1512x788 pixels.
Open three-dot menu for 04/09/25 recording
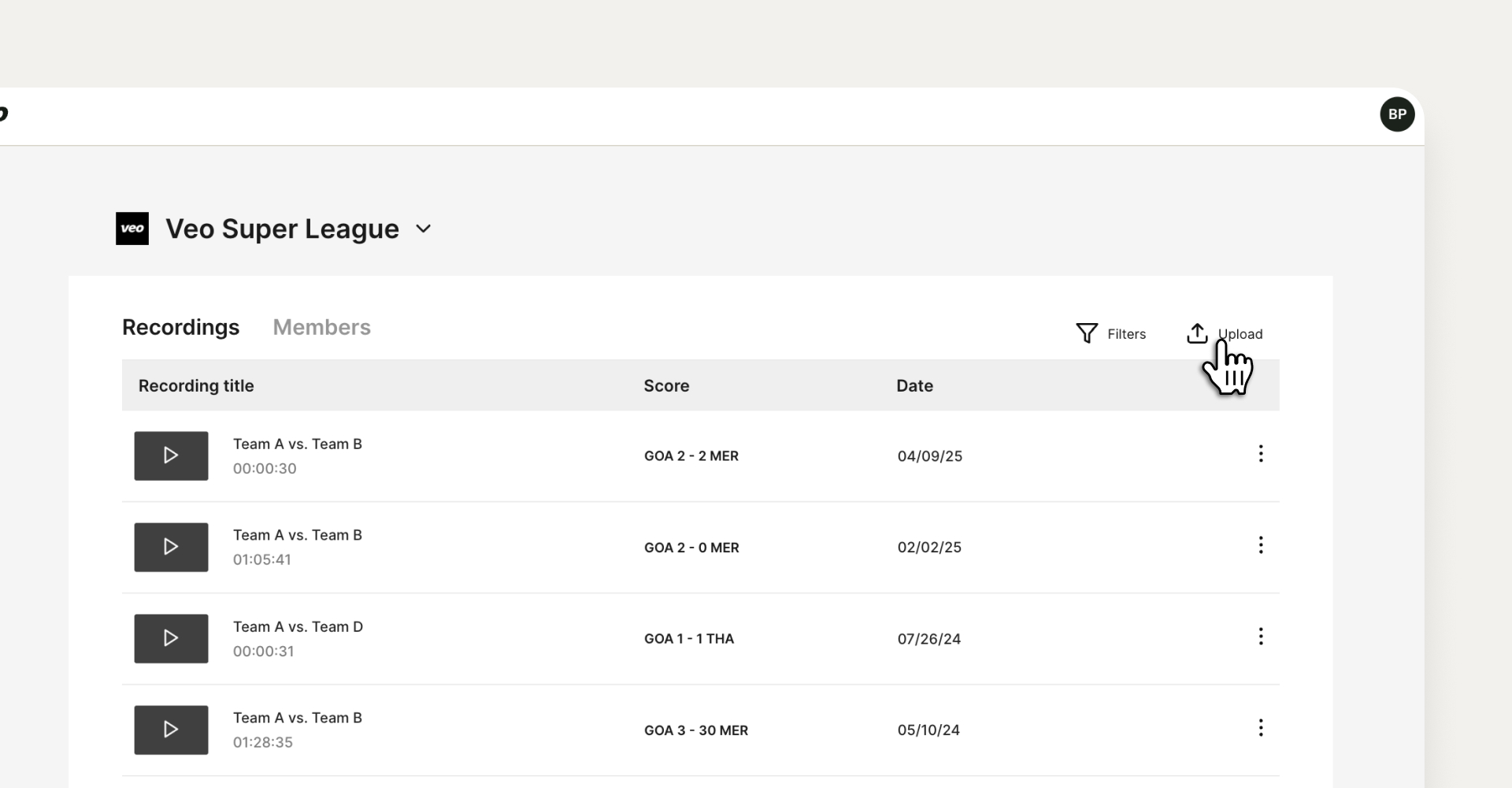tap(1260, 454)
